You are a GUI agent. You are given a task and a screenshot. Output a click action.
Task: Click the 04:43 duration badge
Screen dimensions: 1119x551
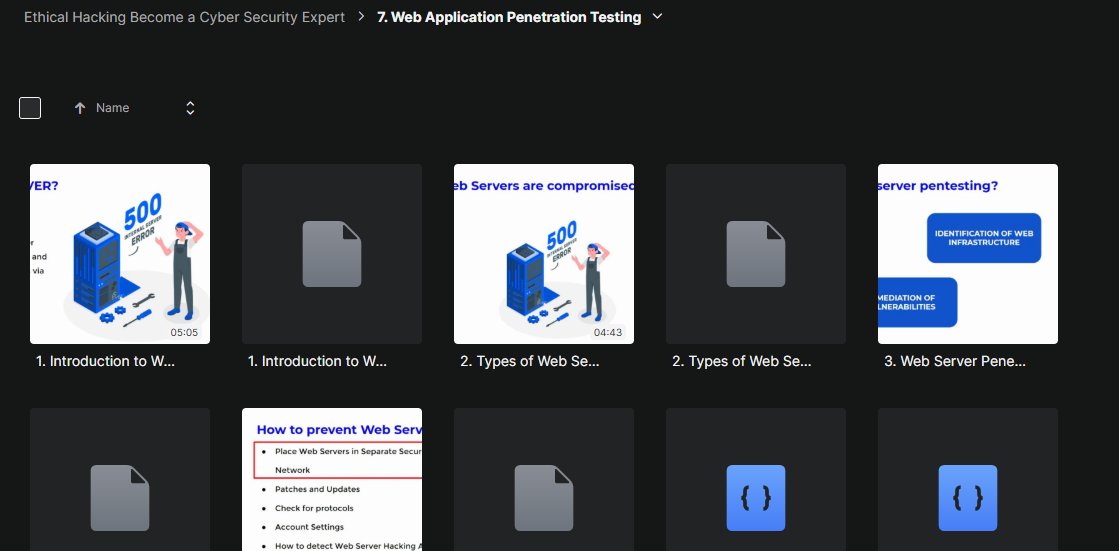coord(608,332)
